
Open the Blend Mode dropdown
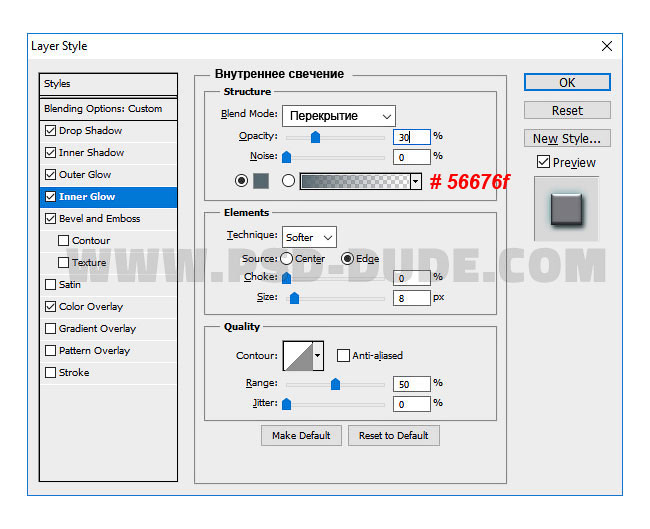[x=339, y=116]
